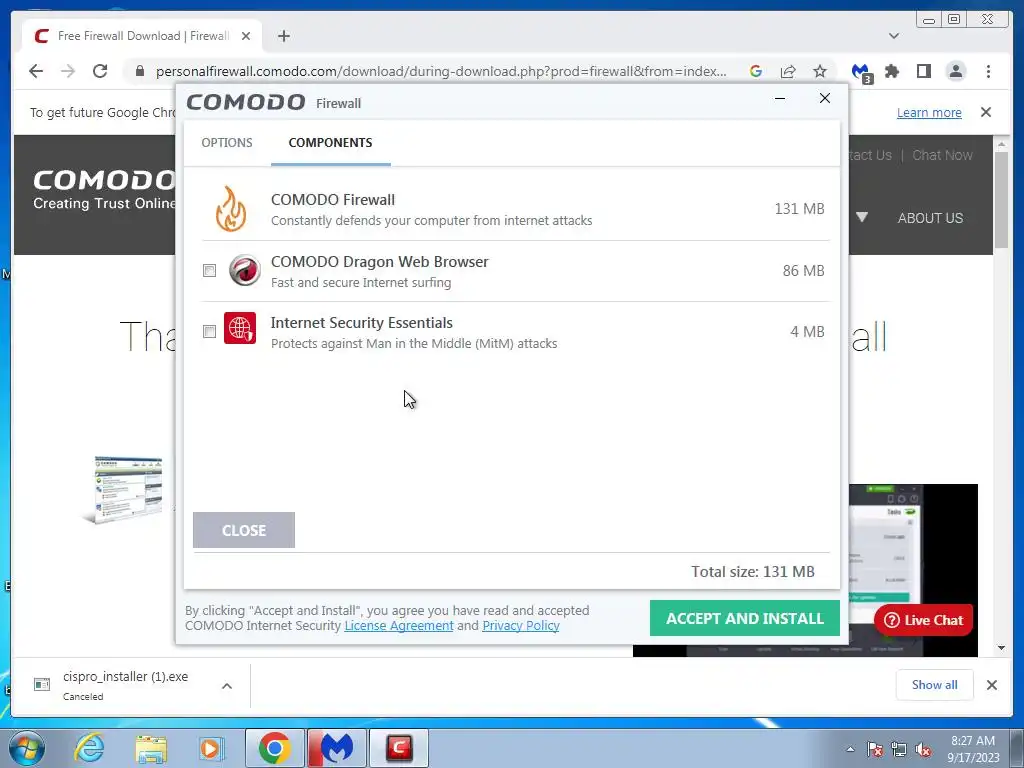Check the COMODO Dragon Web Browser checkbox
1024x768 pixels.
click(209, 270)
